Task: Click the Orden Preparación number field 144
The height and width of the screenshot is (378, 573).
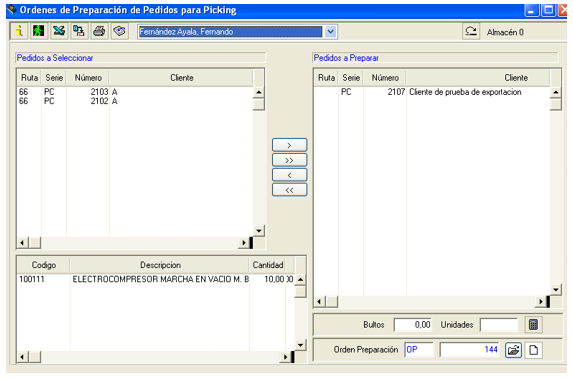Action: 470,350
